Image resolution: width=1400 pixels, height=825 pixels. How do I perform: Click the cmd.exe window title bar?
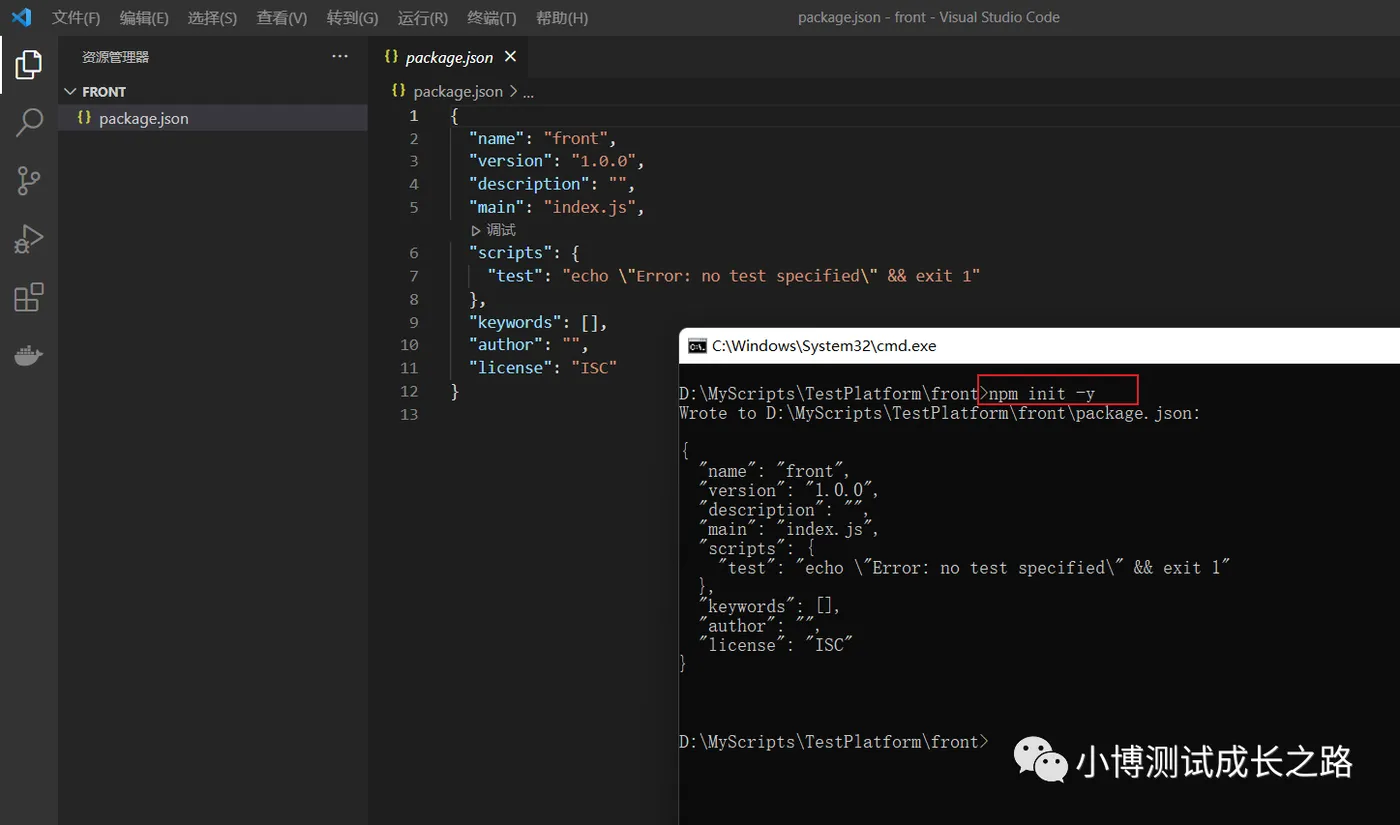click(1040, 346)
